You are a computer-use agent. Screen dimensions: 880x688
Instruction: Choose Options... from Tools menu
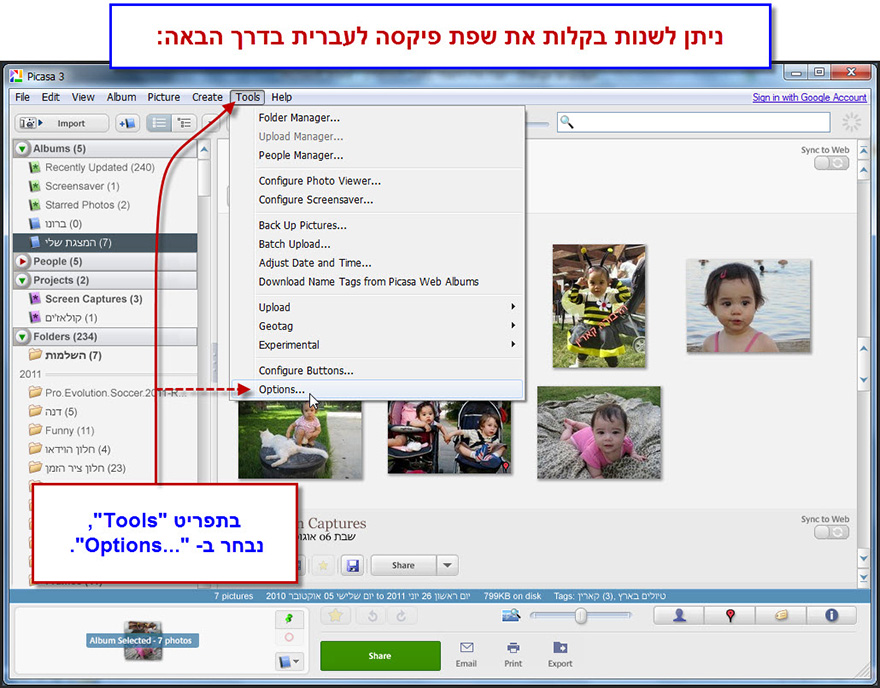pyautogui.click(x=377, y=389)
